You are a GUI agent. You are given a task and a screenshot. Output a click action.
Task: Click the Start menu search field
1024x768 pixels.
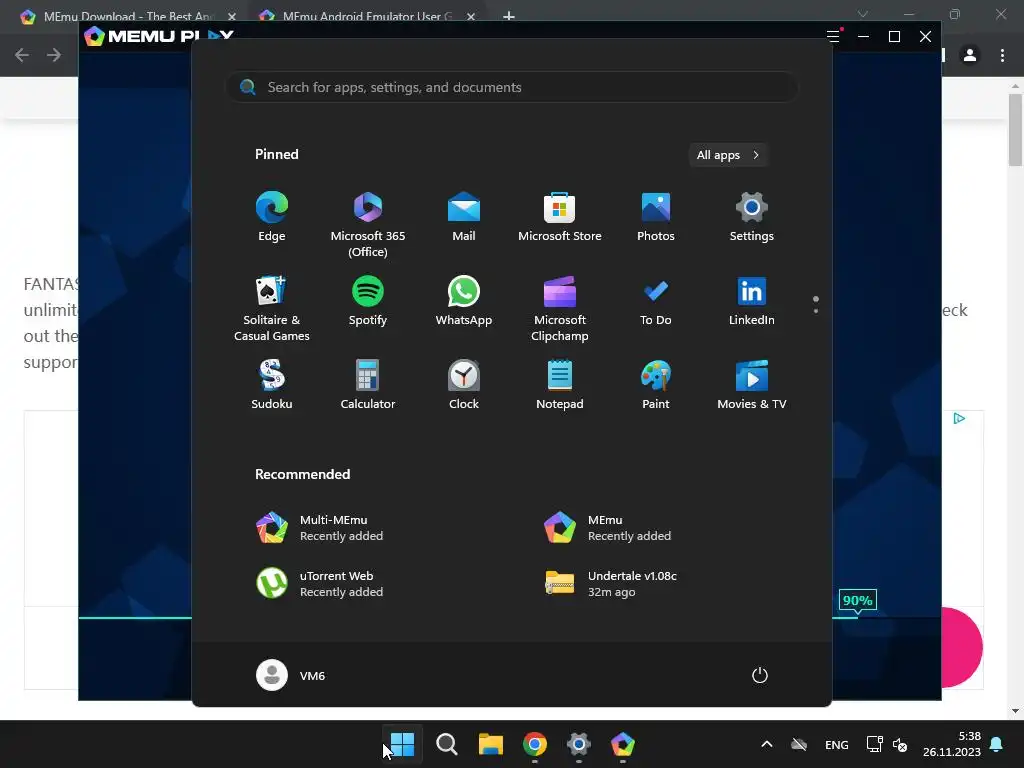click(512, 88)
